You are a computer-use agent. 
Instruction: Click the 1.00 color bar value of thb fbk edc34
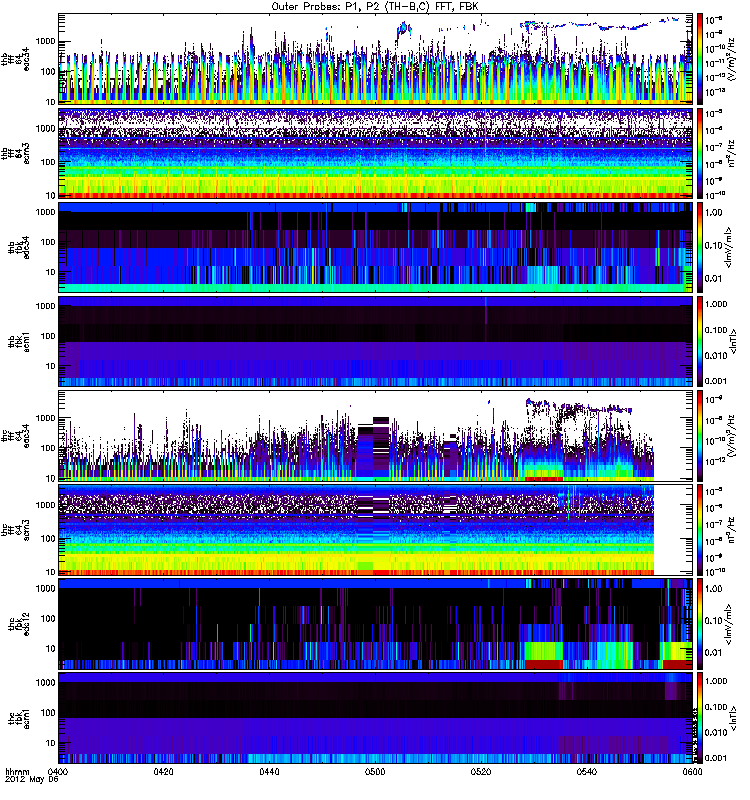click(x=713, y=212)
